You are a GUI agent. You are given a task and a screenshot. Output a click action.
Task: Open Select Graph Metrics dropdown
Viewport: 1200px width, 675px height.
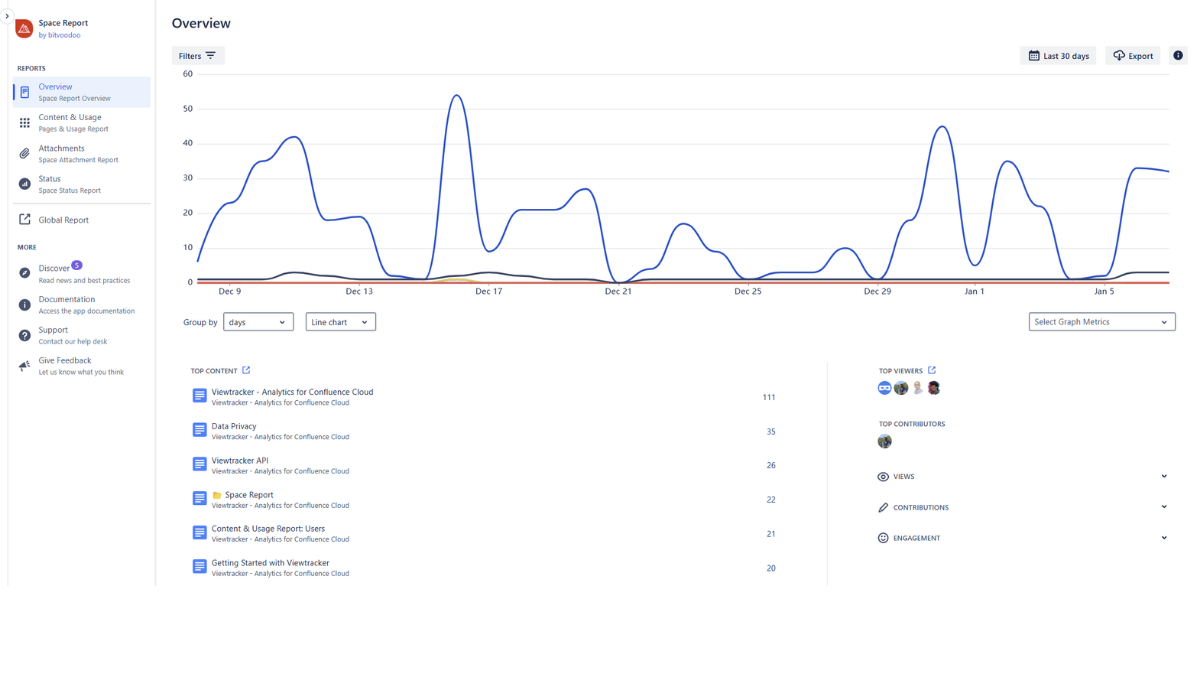(x=1101, y=322)
